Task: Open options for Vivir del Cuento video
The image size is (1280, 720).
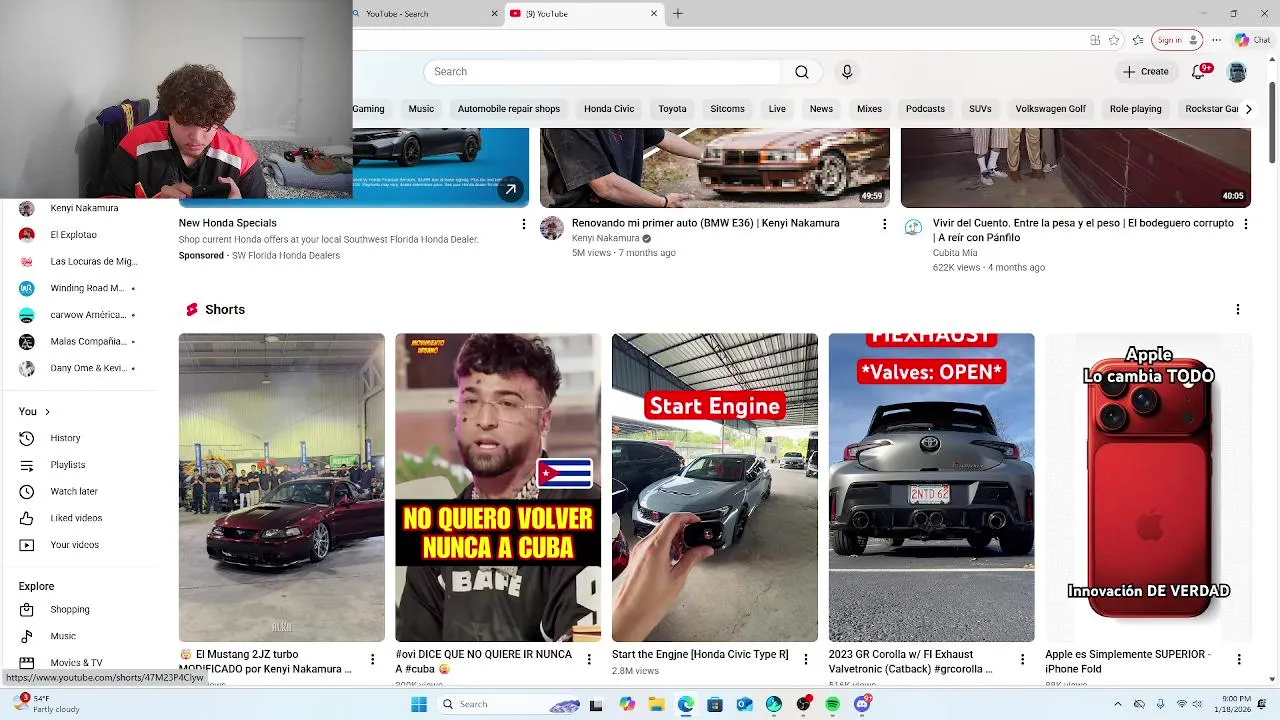Action: tap(1245, 224)
